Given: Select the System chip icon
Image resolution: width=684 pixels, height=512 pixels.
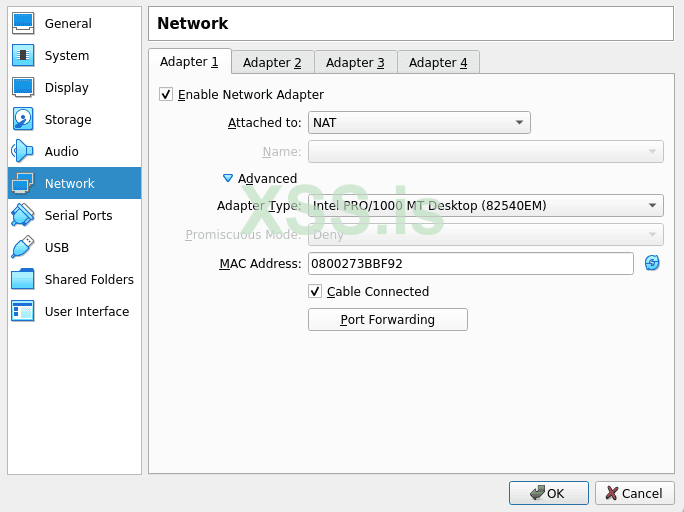Looking at the screenshot, I should click(x=23, y=55).
